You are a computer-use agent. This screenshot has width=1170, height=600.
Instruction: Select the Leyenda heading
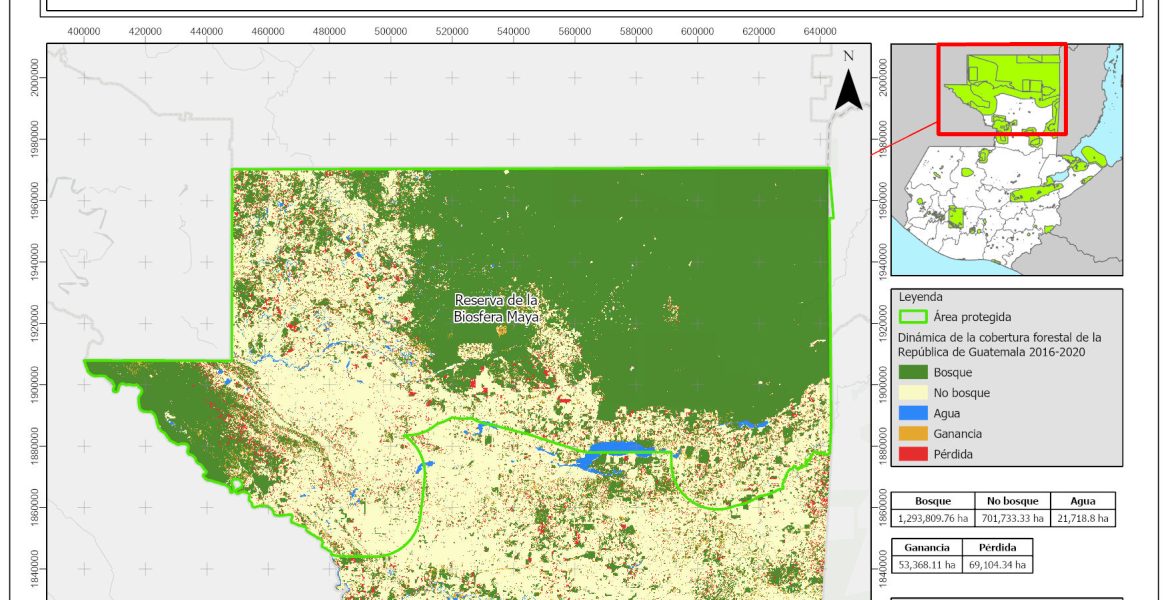[x=921, y=297]
